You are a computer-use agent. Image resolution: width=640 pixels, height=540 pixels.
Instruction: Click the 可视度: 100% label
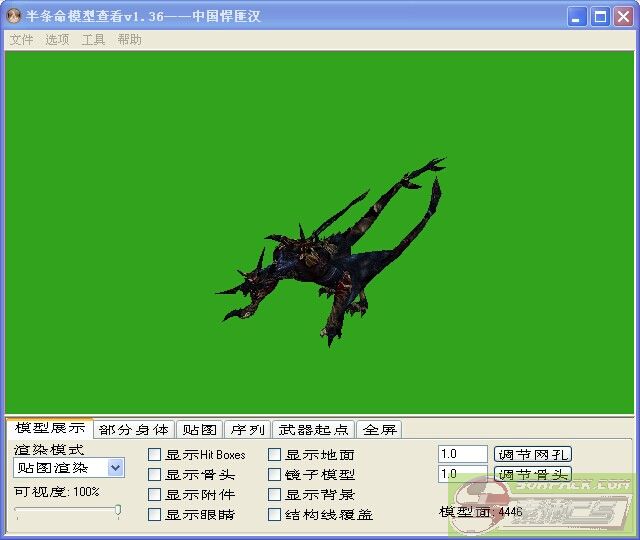point(57,491)
